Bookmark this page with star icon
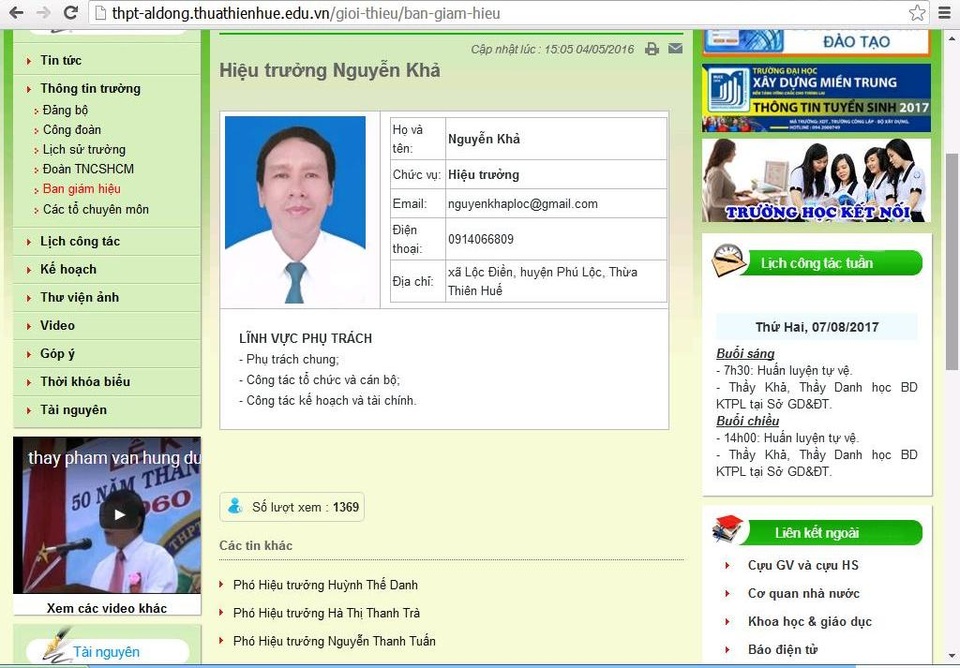The image size is (960, 668). tap(917, 13)
